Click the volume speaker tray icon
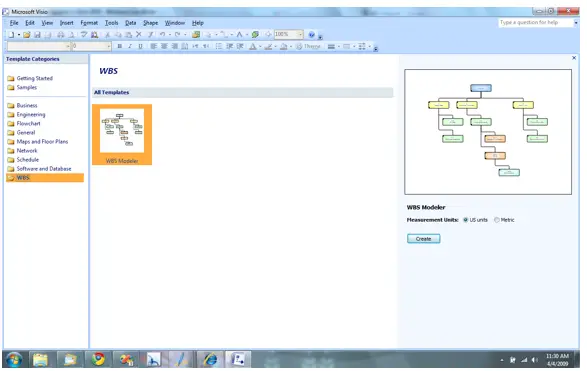This screenshot has width=587, height=371. 535,360
